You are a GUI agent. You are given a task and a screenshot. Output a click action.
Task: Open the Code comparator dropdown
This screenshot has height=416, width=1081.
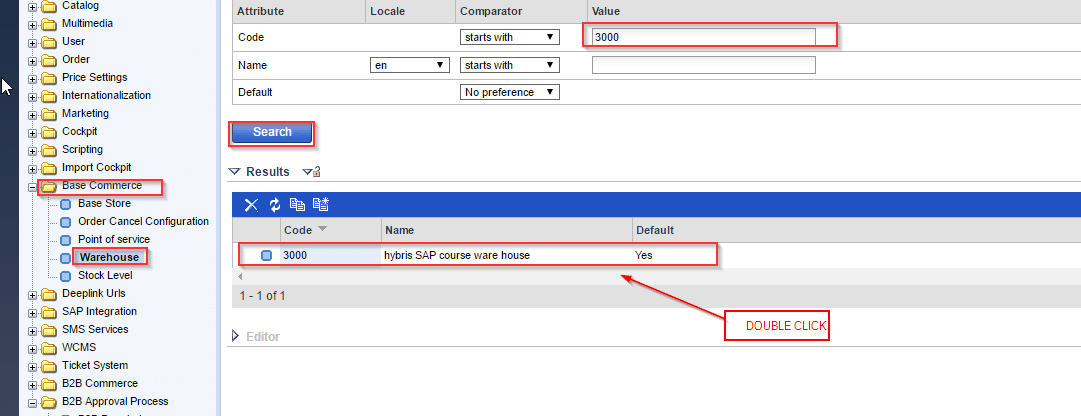508,37
